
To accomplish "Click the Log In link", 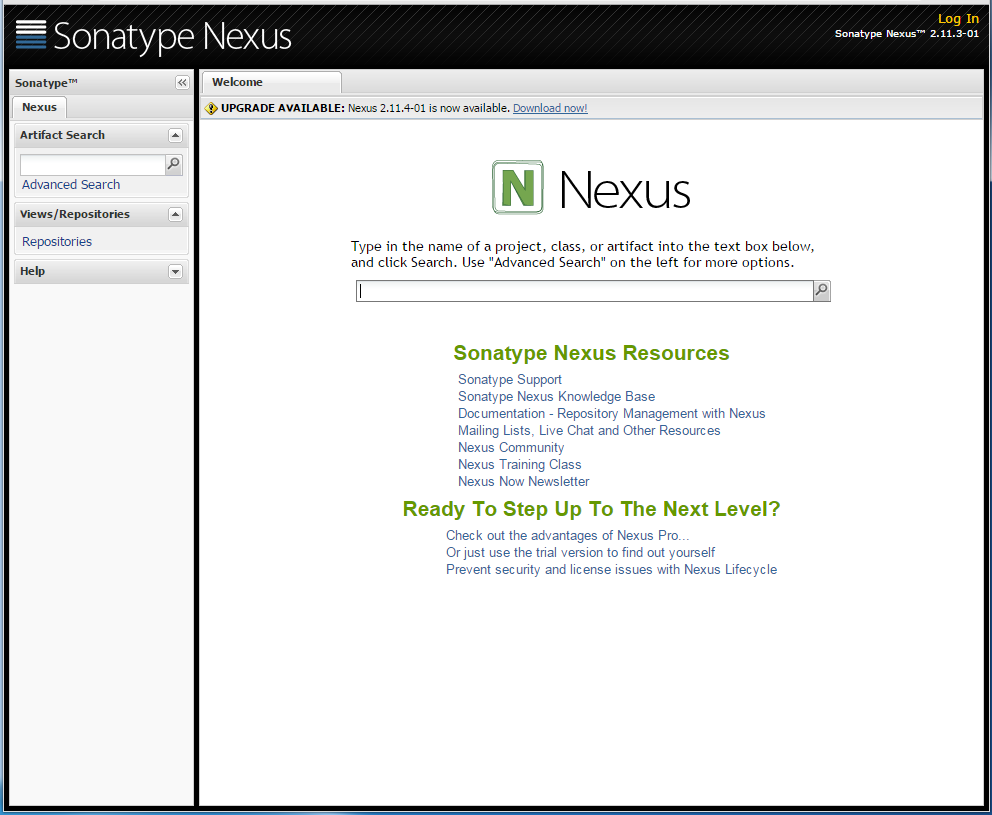I will pos(958,19).
